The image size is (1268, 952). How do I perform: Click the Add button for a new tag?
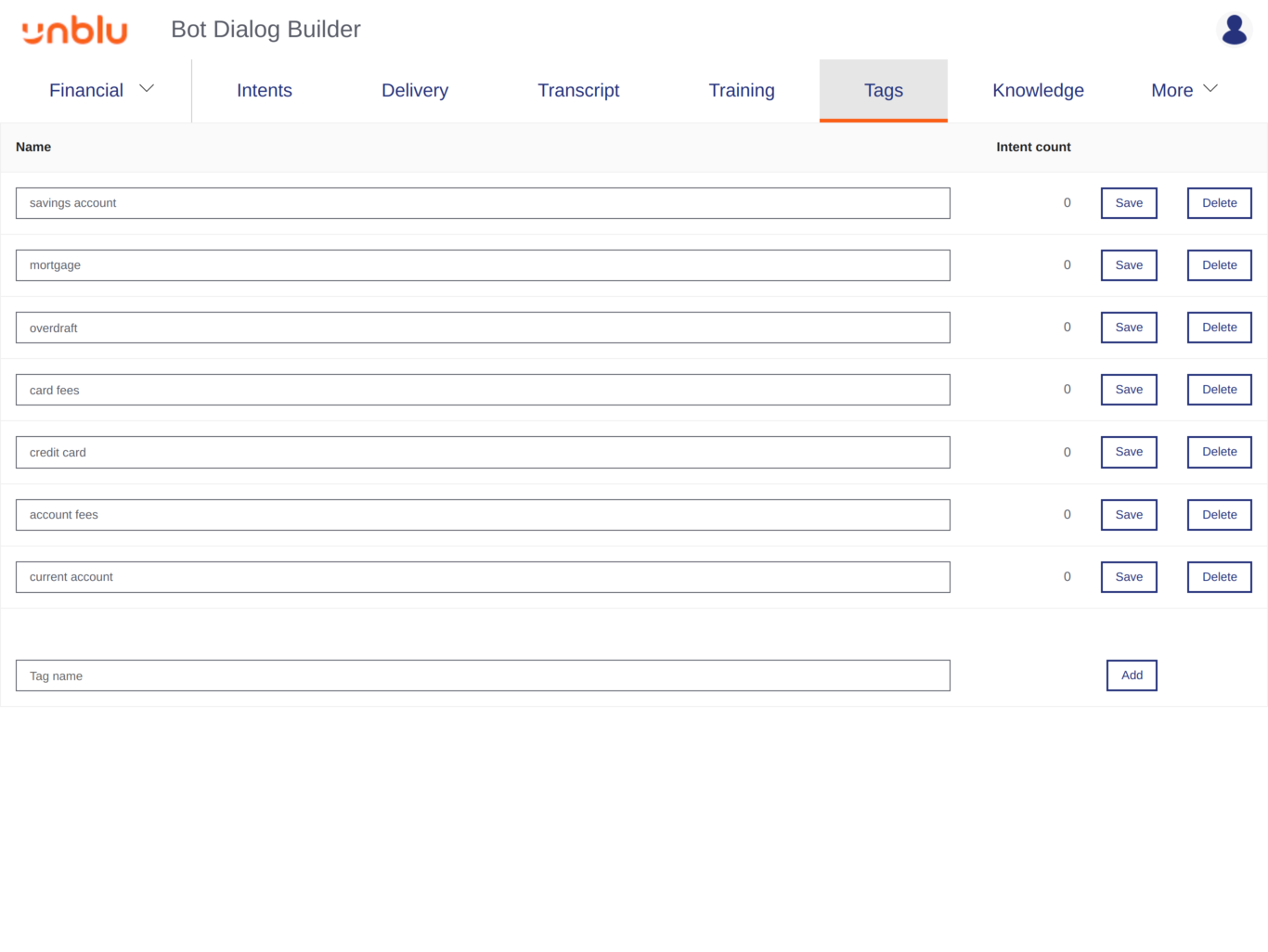coord(1131,675)
